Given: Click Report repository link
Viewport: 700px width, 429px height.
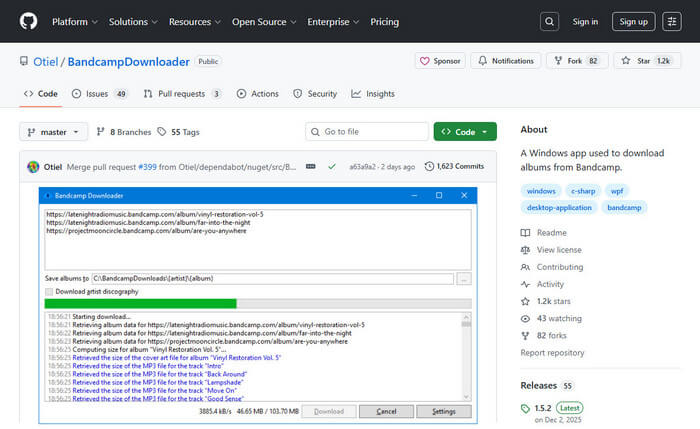Looking at the screenshot, I should point(552,353).
